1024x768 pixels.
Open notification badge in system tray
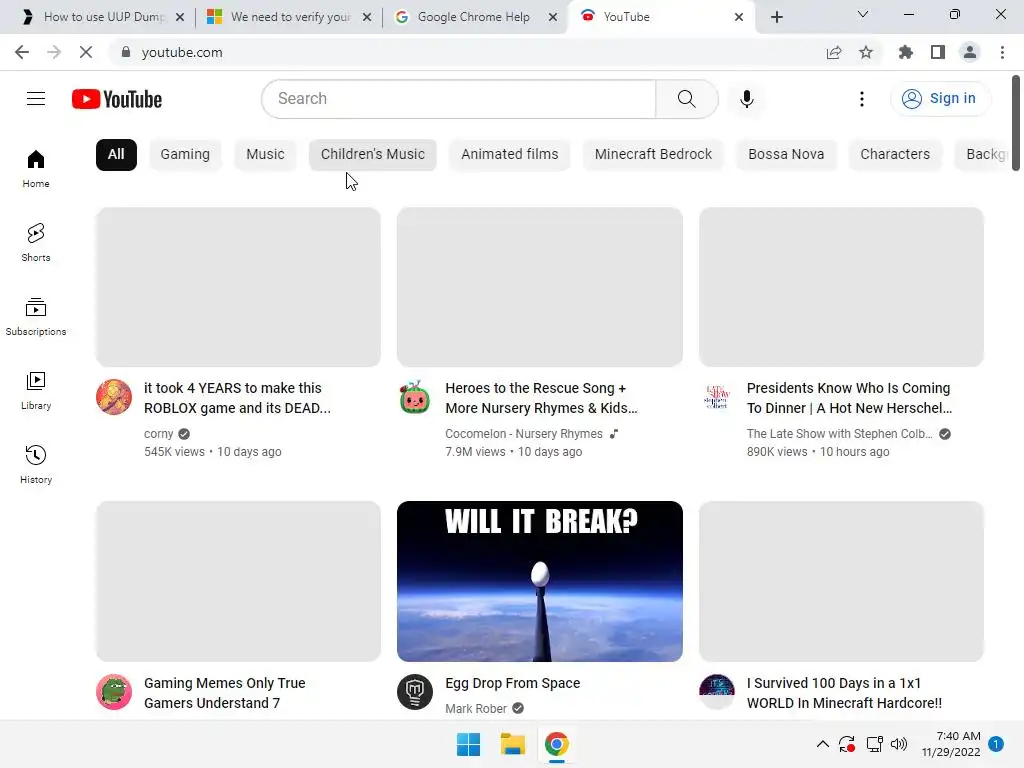[x=996, y=744]
